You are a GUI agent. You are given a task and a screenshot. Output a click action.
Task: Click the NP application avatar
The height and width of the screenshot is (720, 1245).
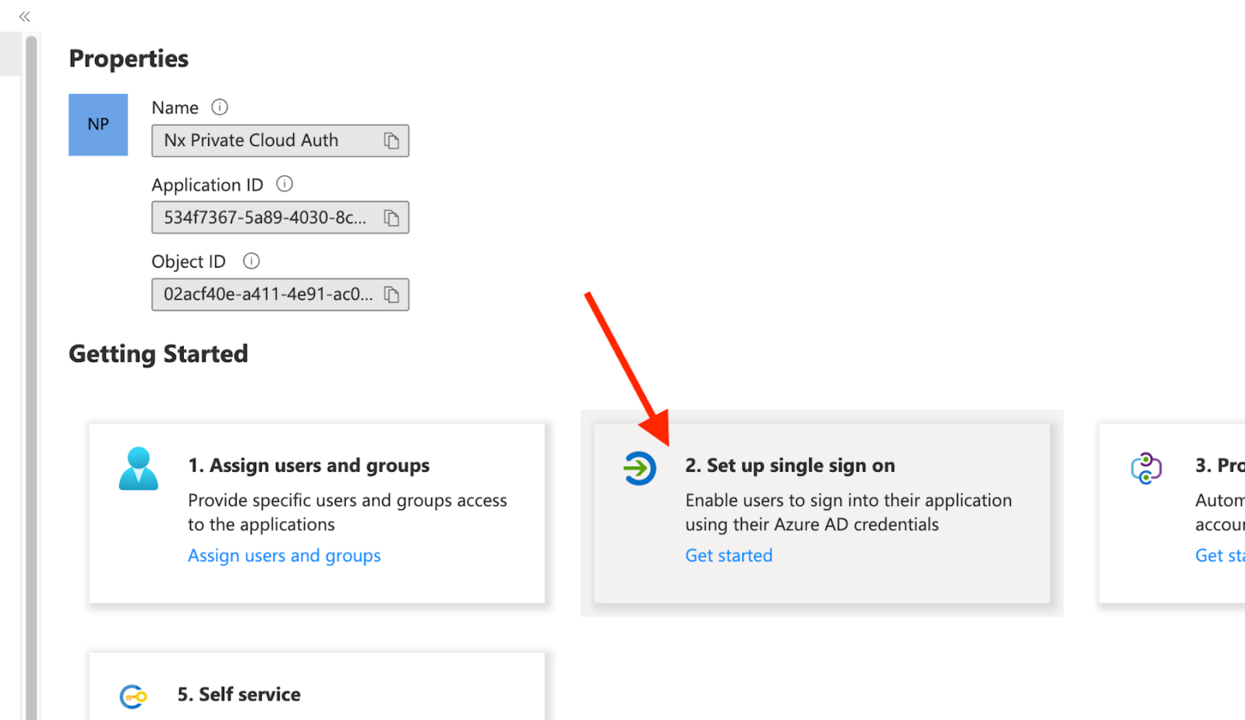[97, 124]
